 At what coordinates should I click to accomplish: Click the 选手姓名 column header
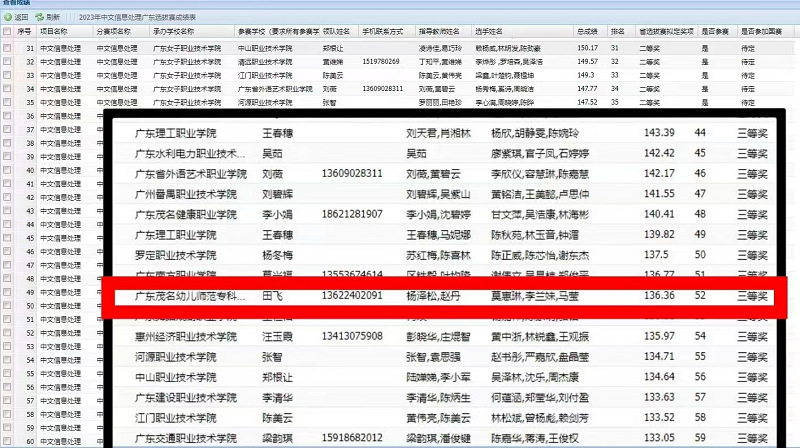[488, 32]
